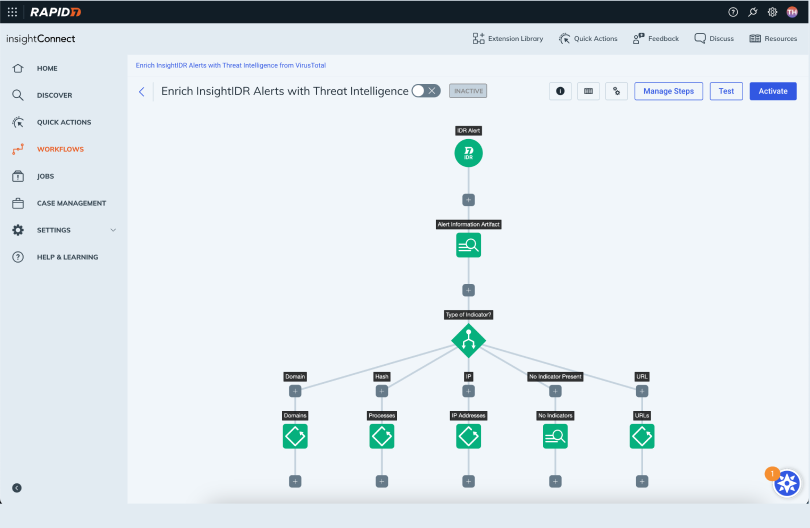This screenshot has height=528, width=810.
Task: Click the Manage Steps button
Action: (668, 91)
